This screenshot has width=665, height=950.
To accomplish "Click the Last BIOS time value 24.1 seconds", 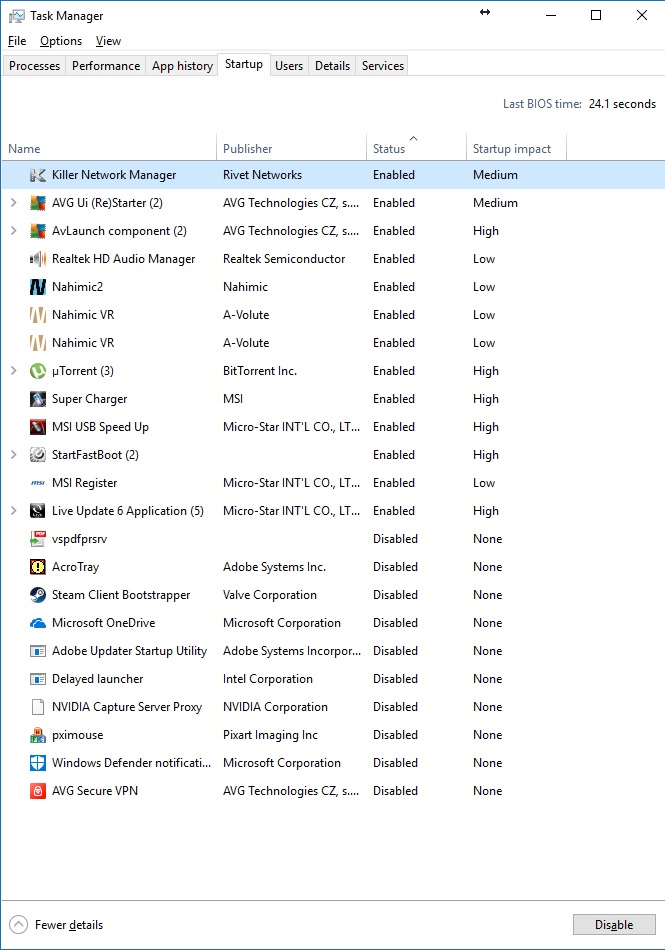I will click(x=622, y=104).
